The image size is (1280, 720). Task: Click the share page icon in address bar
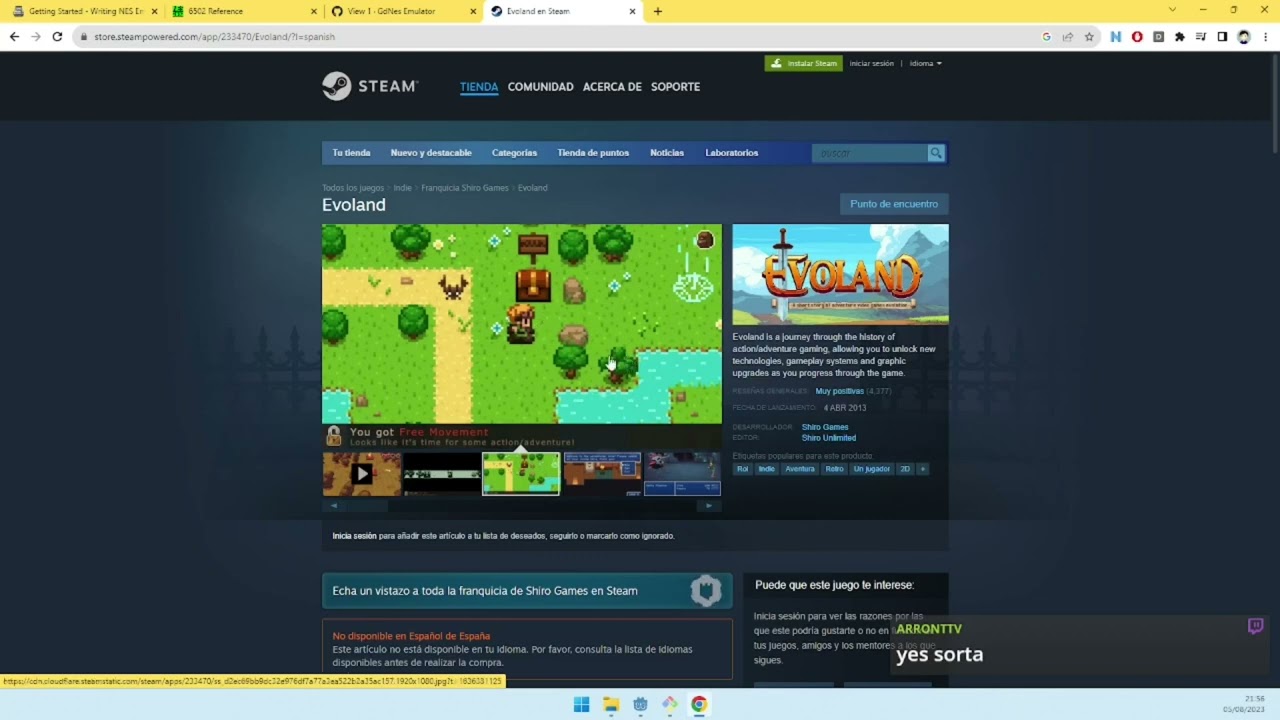pos(1068,37)
